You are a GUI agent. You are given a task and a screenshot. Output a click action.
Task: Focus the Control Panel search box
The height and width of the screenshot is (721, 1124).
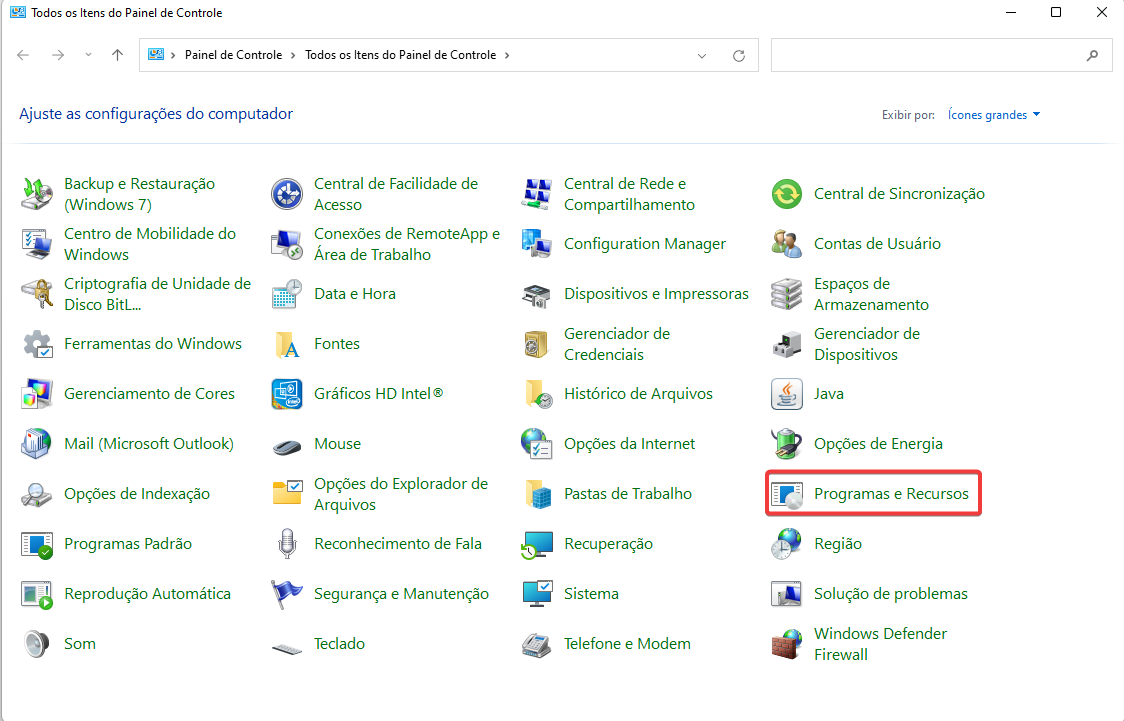941,55
